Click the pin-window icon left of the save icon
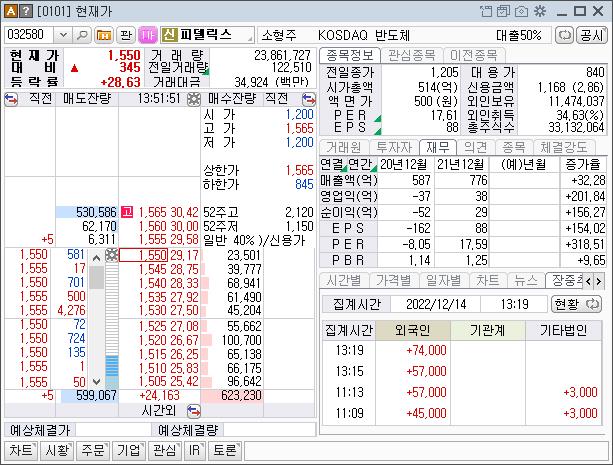Screen dimensions: 613x465 click(486, 11)
